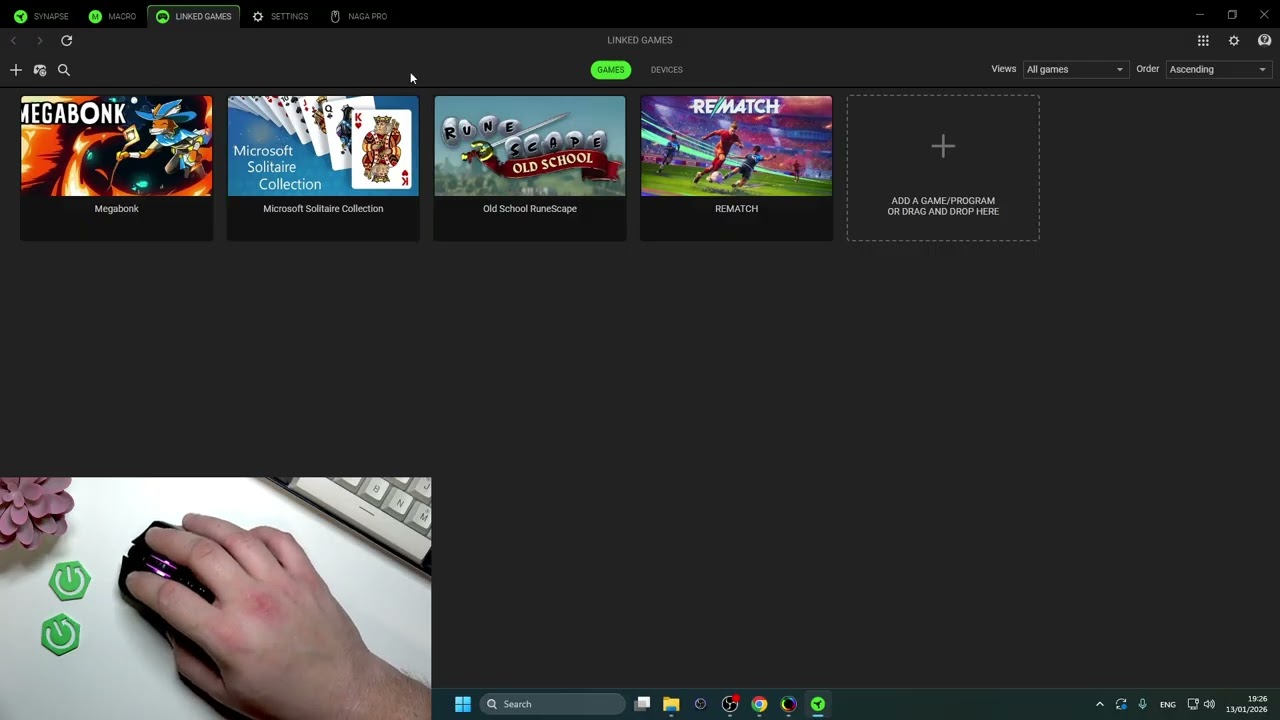
Task: Click the Microsoft Solitaire Collection title text
Action: point(323,209)
